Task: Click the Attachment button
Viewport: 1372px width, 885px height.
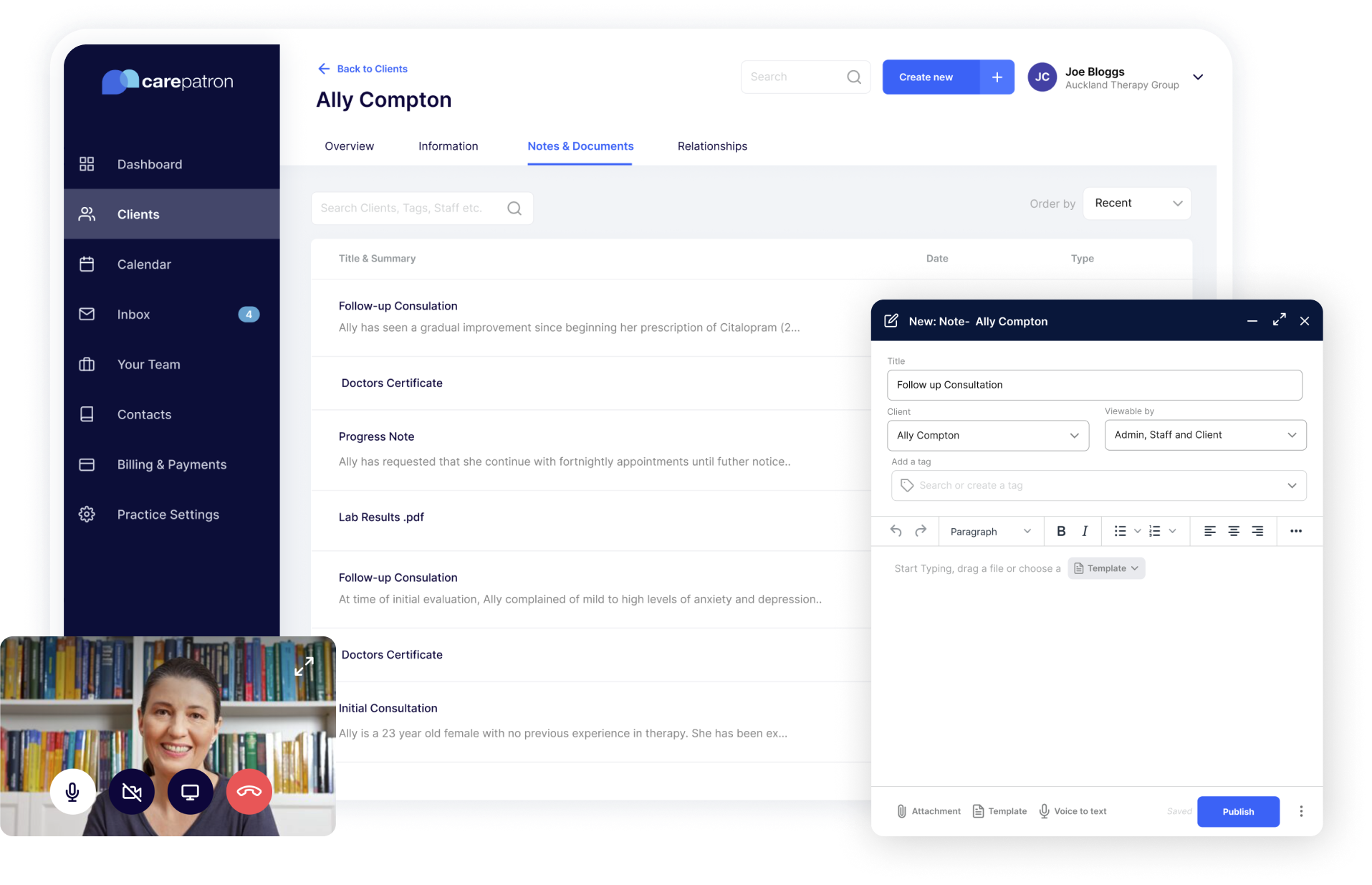Action: (929, 811)
